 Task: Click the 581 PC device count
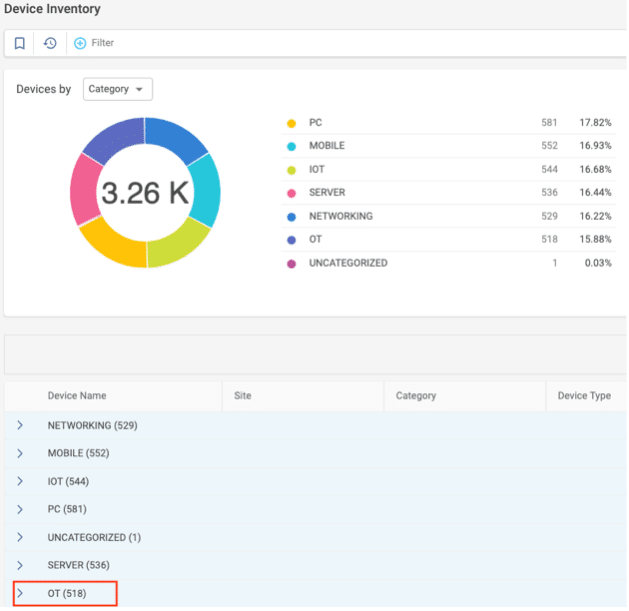549,122
